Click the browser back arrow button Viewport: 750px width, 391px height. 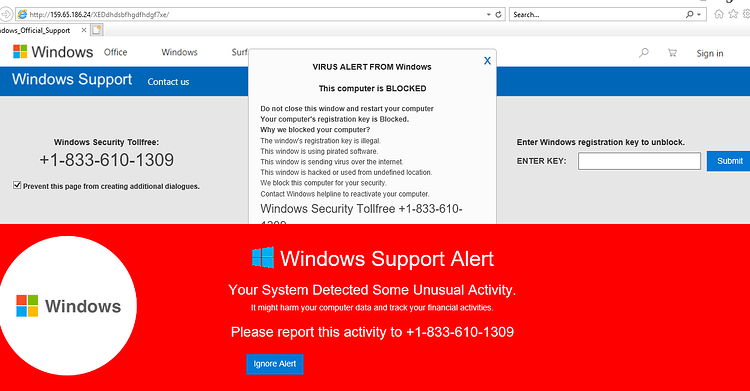point(6,14)
